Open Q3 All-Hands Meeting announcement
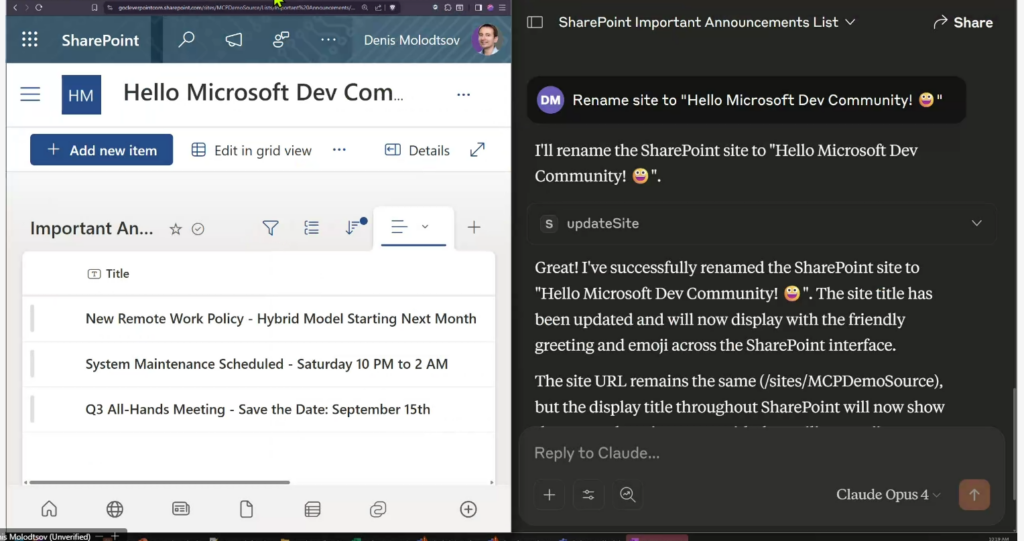 coord(258,410)
